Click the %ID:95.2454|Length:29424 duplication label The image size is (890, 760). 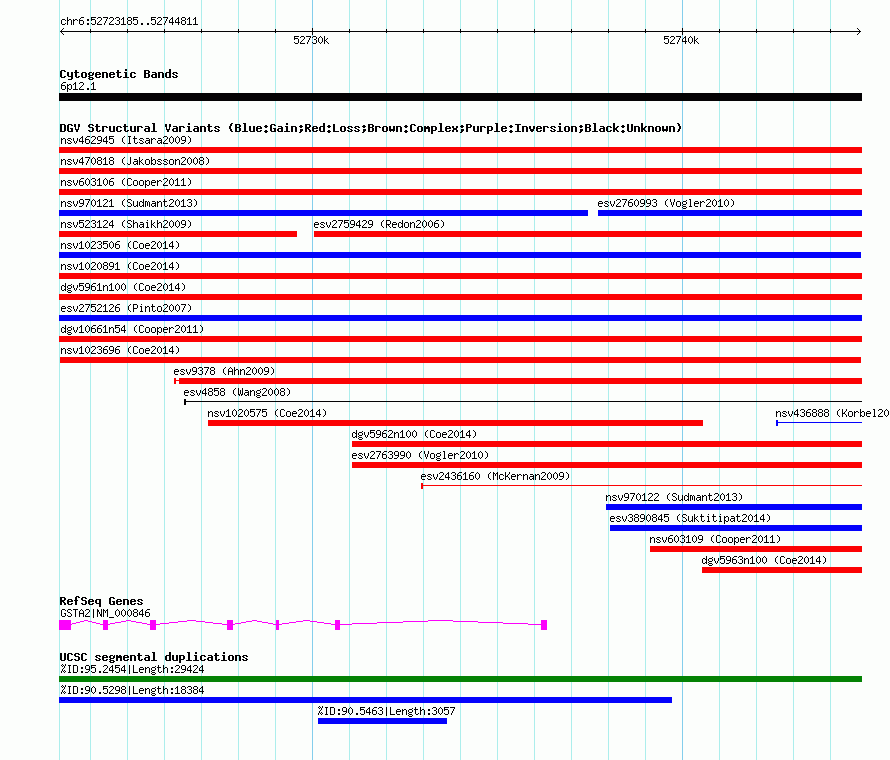point(132,669)
